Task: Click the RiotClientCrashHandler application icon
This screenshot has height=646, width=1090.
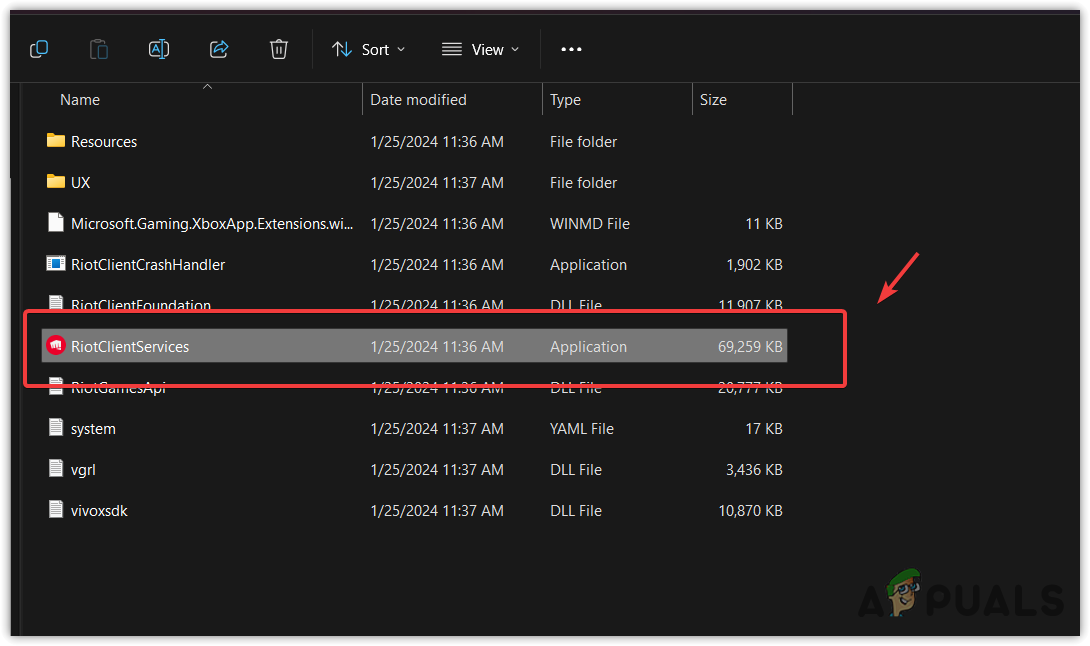Action: tap(56, 264)
